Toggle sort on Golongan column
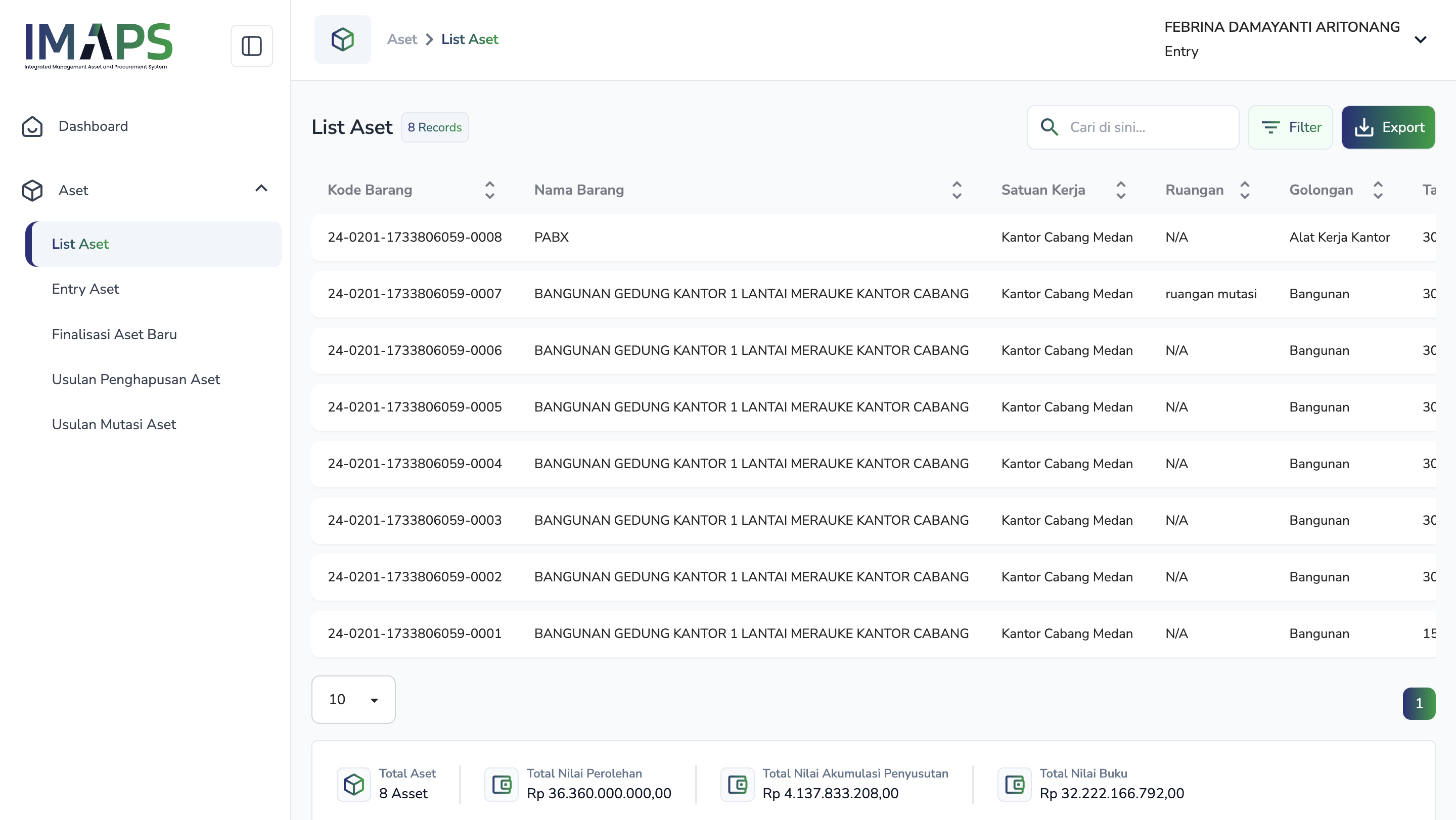This screenshot has width=1456, height=820. point(1378,190)
